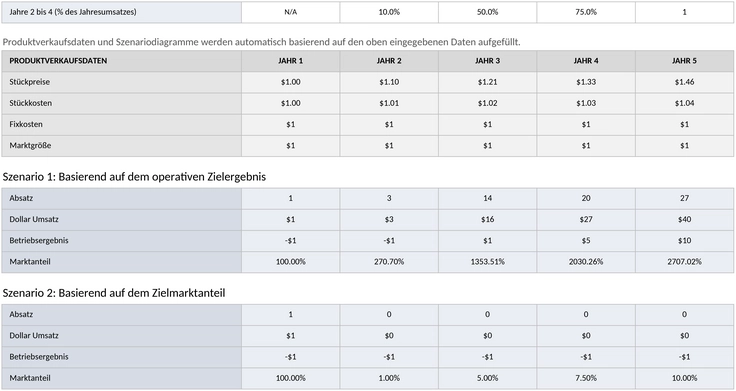The image size is (736, 391).
Task: Select the Szenario 1 heading text
Action: 134,177
